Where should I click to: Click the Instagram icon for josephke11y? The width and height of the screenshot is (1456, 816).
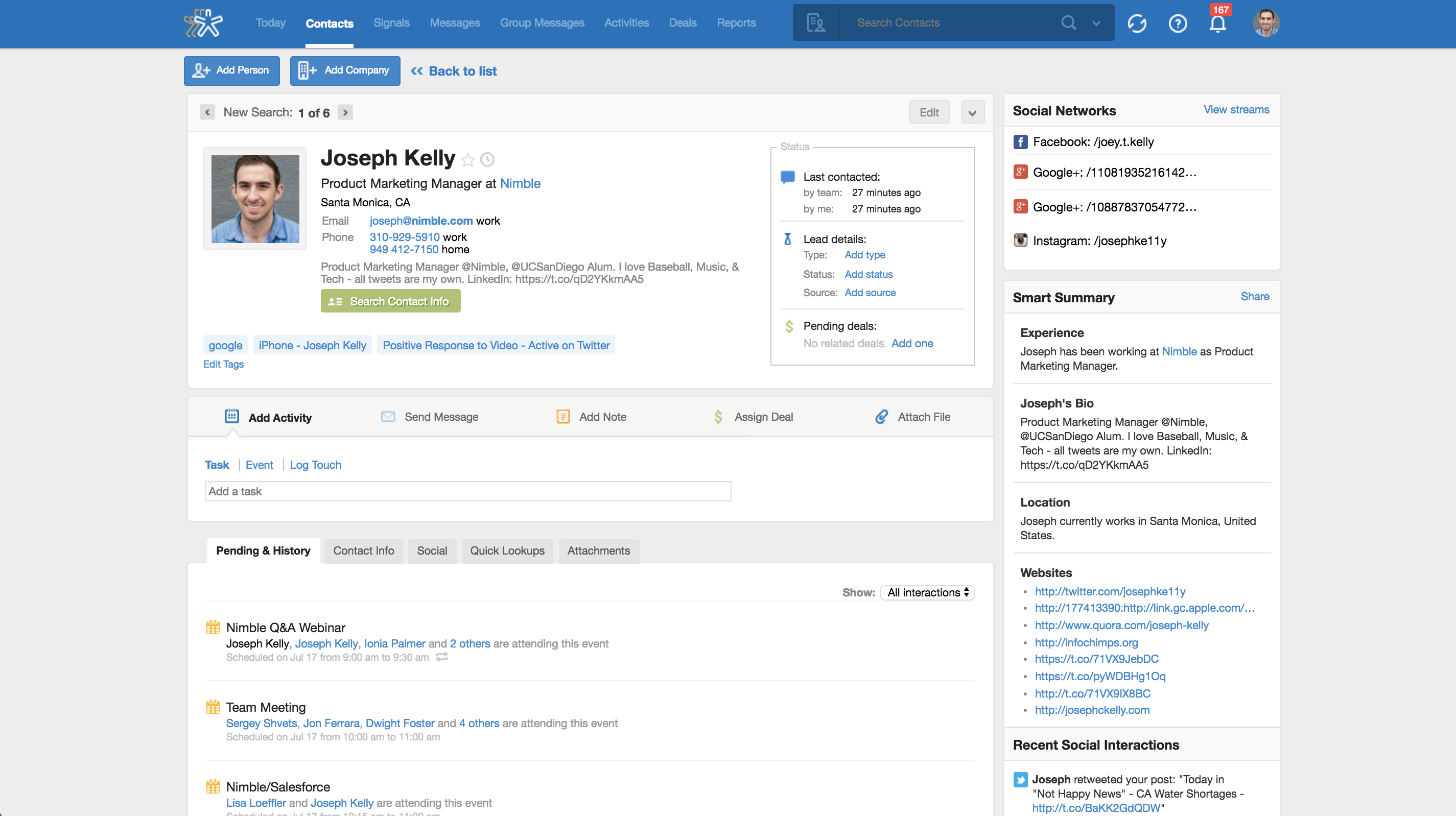[x=1020, y=241]
